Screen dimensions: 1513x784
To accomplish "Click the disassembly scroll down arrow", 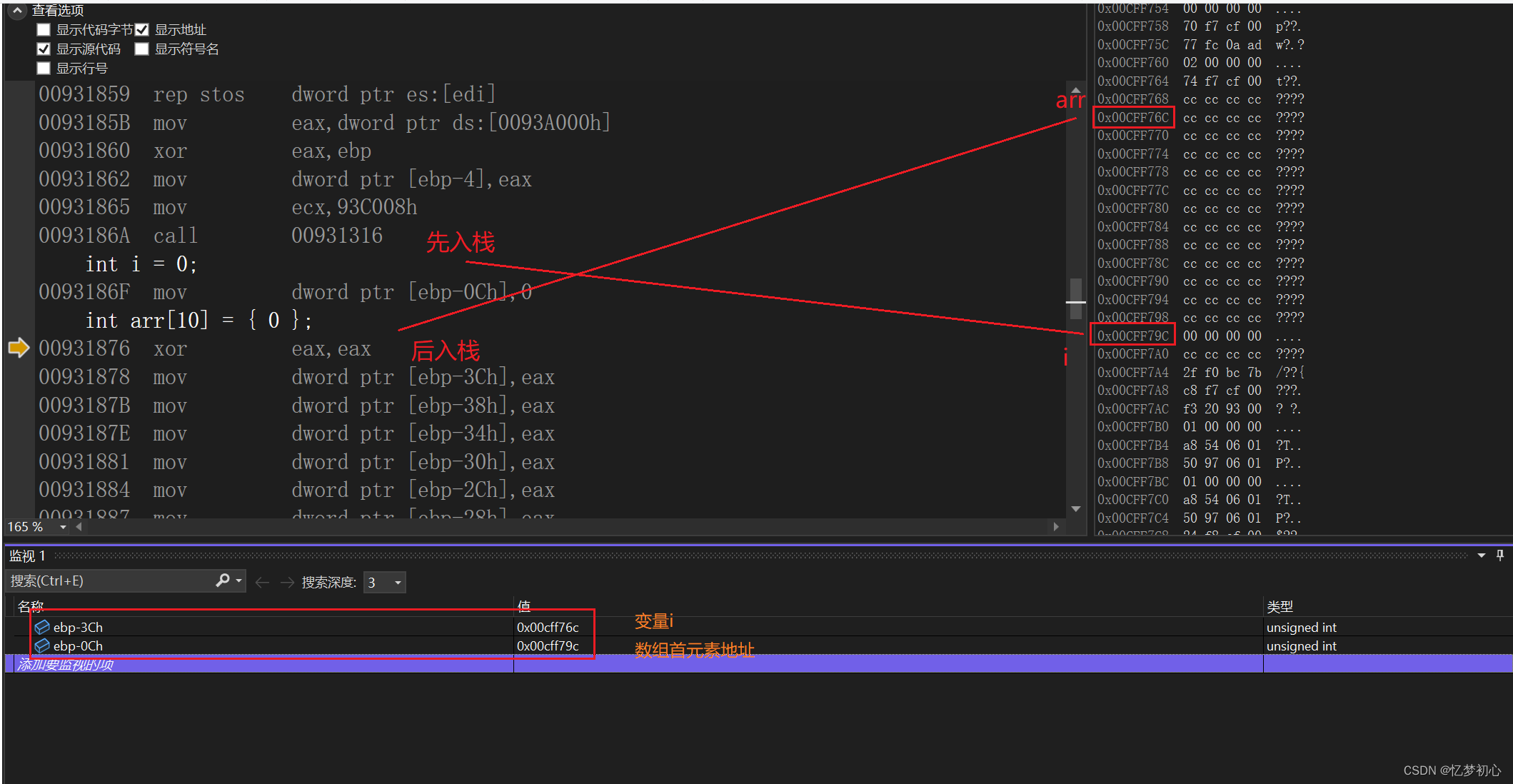I will coord(1075,508).
